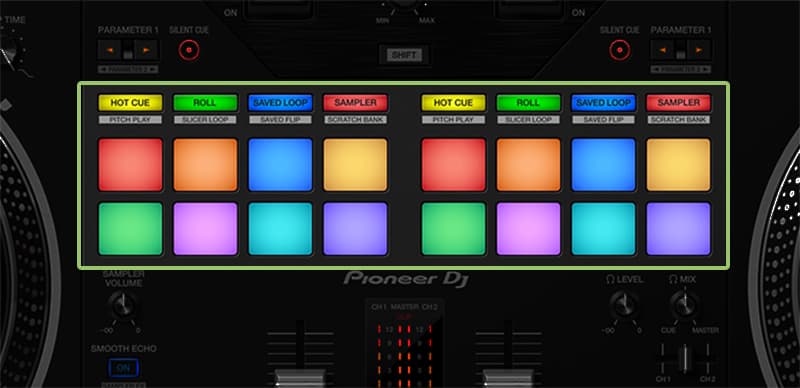This screenshot has height=388, width=800.
Task: Click the right deck Silent Cue button
Action: [x=620, y=50]
